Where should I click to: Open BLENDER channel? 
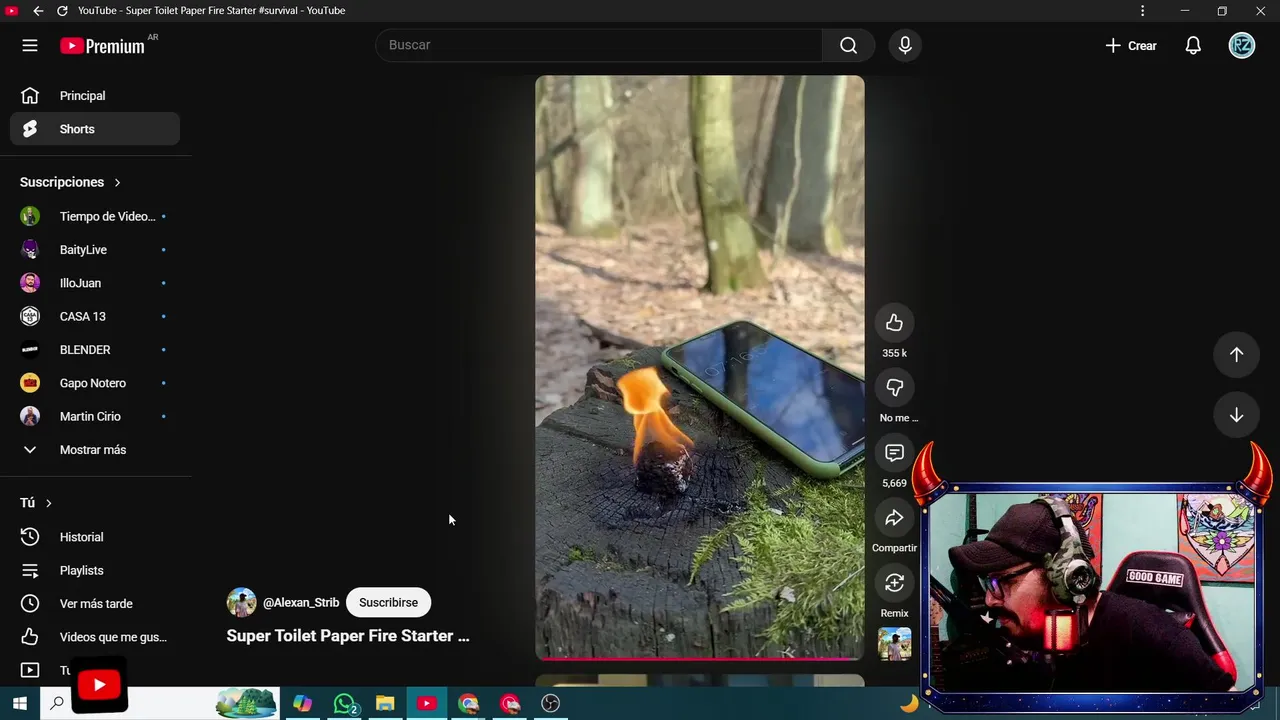tap(95, 350)
